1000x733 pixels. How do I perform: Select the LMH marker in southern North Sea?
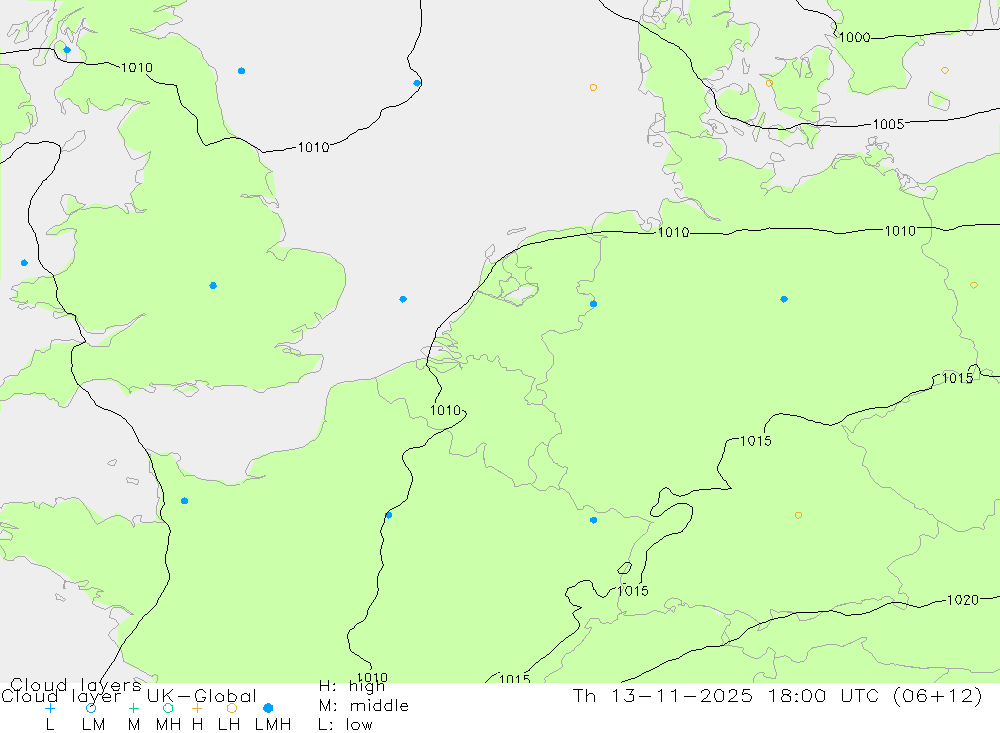click(403, 299)
